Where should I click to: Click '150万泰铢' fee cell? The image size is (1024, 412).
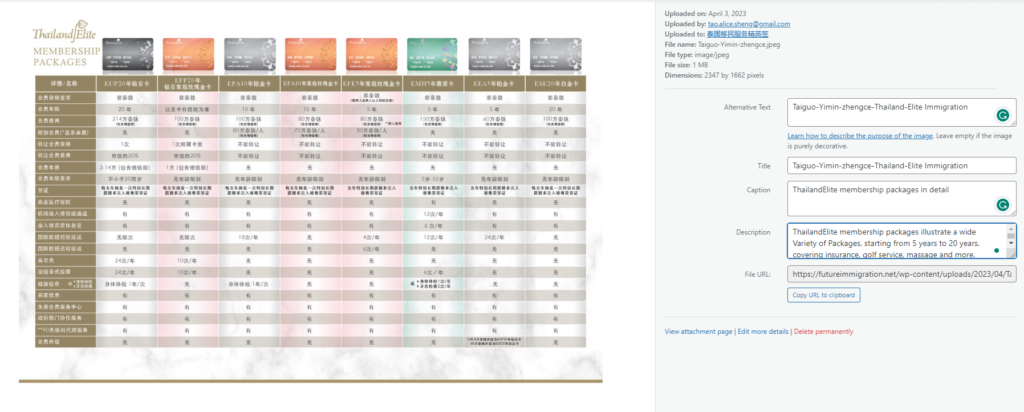[x=432, y=121]
